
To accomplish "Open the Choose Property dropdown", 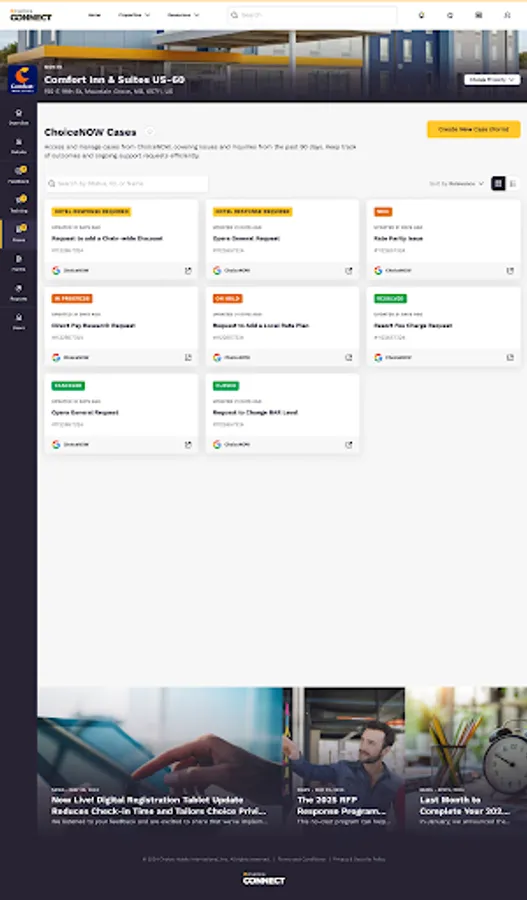I will pos(492,80).
